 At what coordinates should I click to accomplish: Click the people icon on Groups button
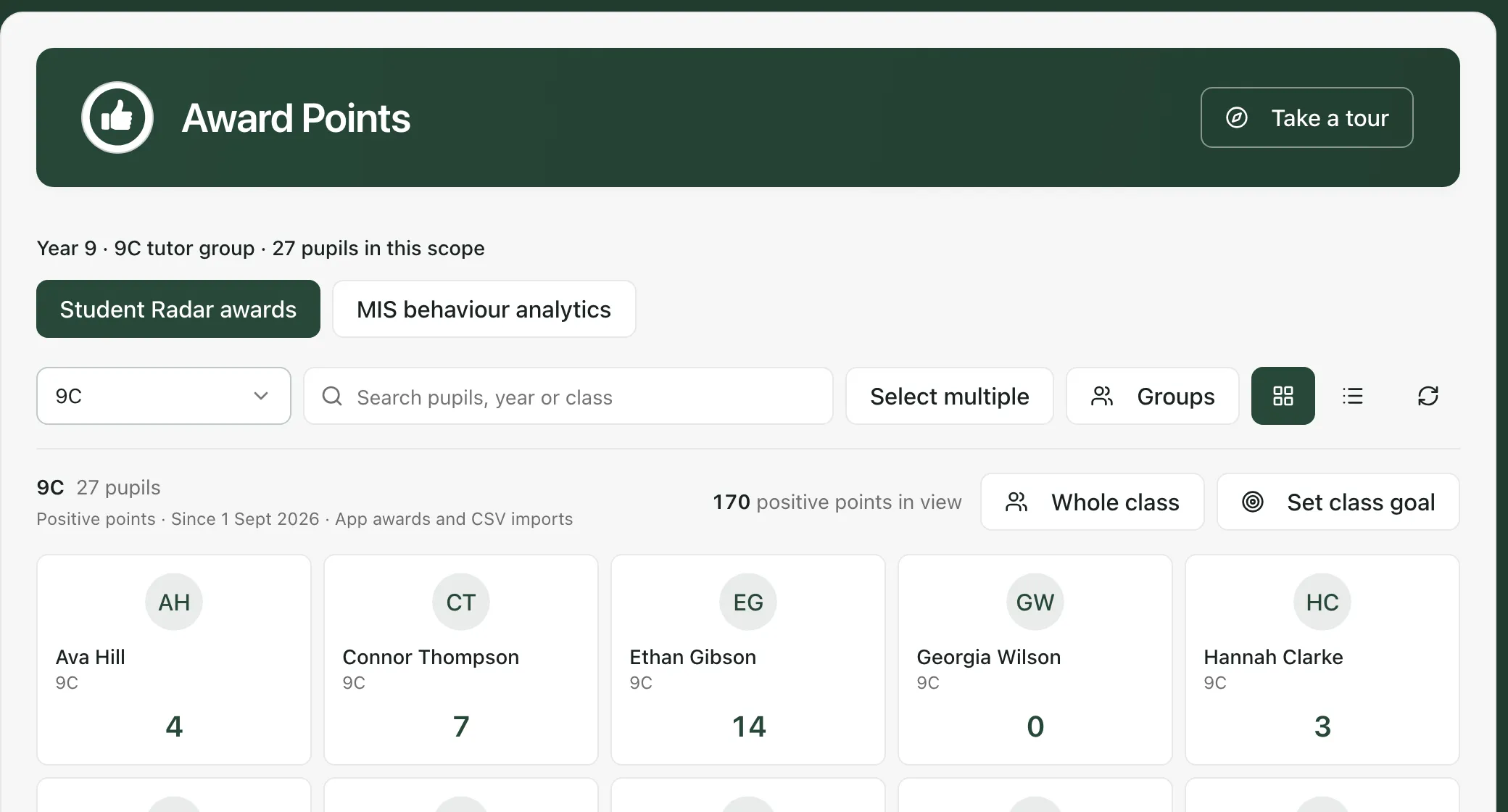tap(1102, 396)
